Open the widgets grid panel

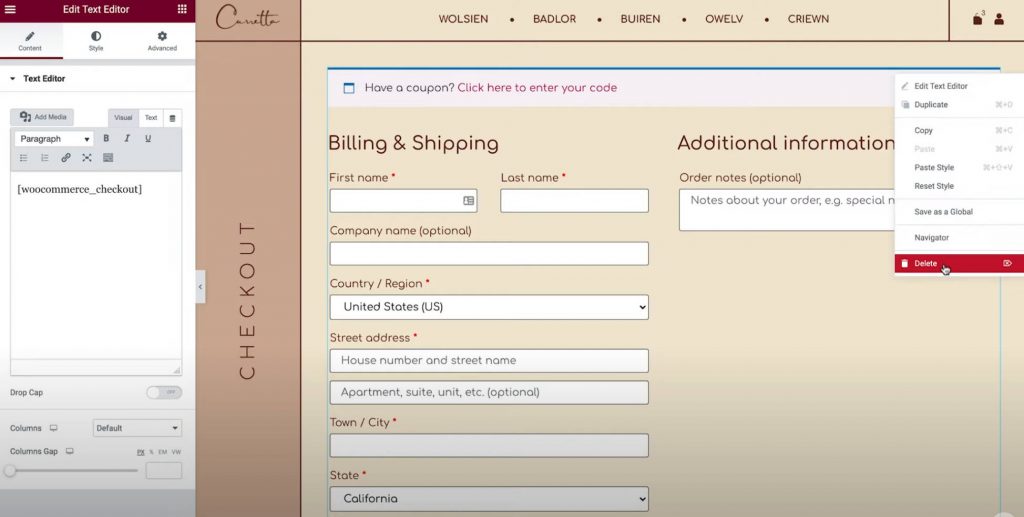click(x=182, y=9)
